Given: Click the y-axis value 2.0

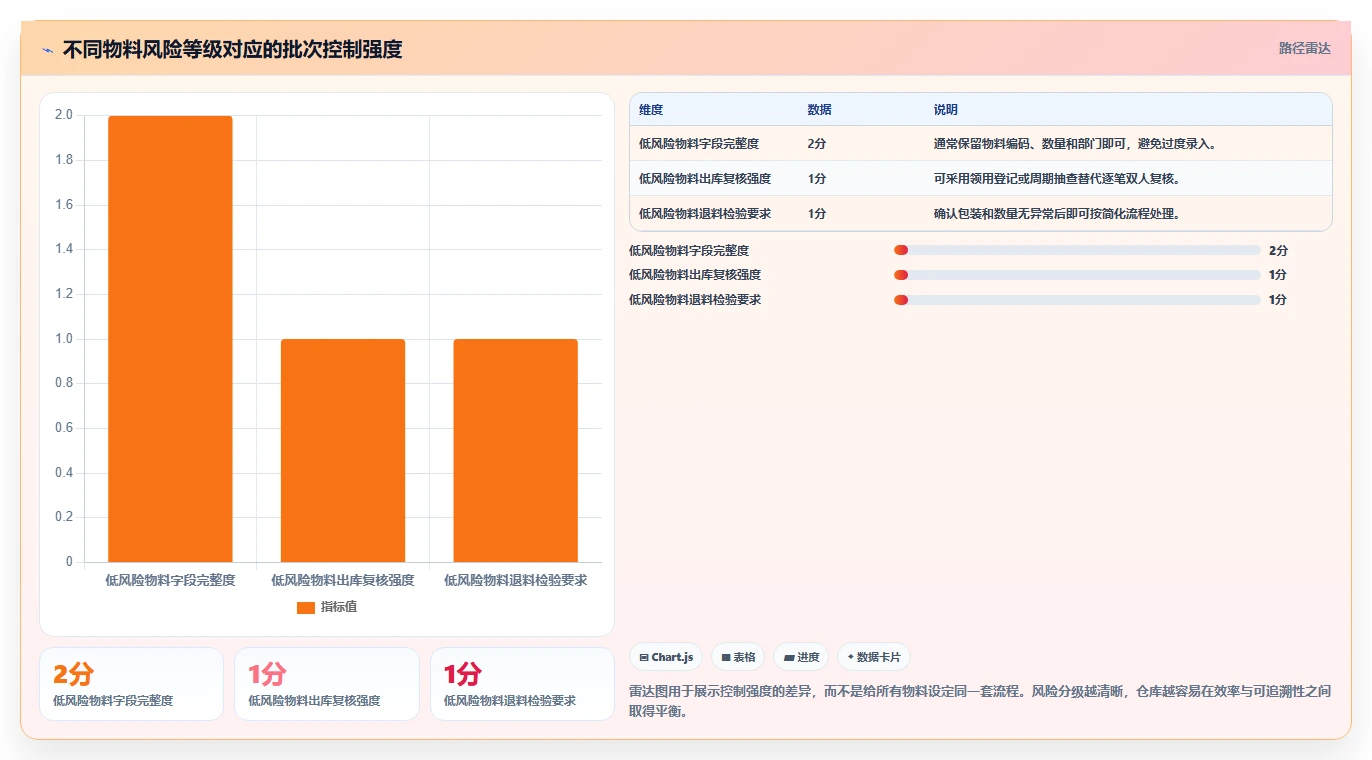Looking at the screenshot, I should (x=63, y=115).
